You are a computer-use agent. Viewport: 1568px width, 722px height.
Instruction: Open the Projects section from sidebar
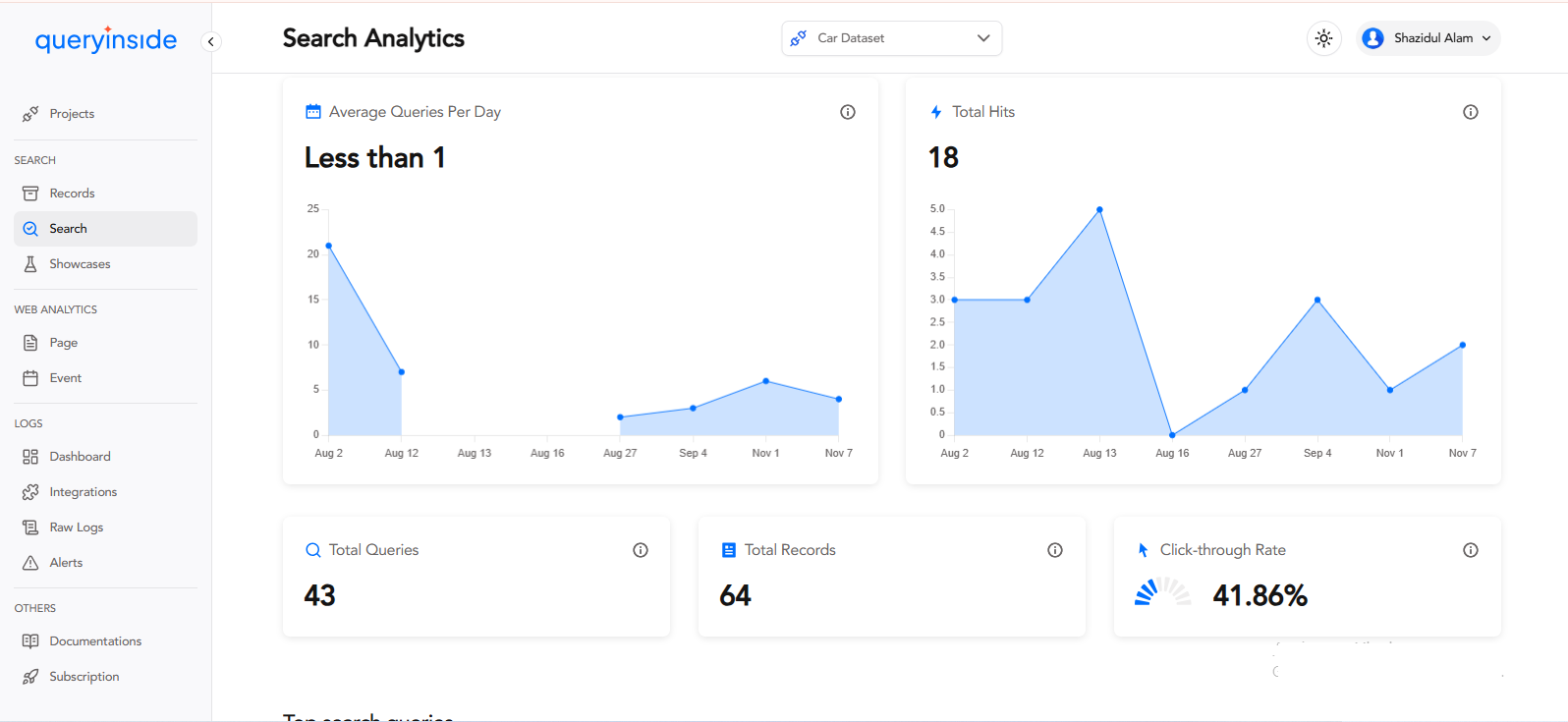pyautogui.click(x=72, y=114)
